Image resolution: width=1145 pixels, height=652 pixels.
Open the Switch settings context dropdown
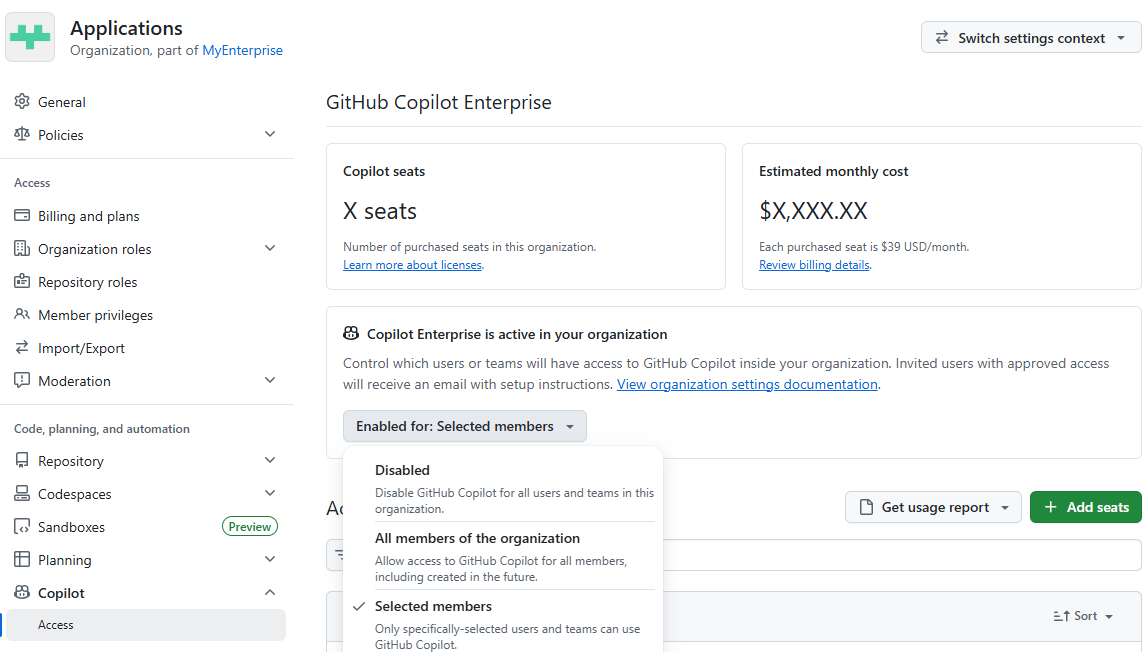click(x=1030, y=37)
